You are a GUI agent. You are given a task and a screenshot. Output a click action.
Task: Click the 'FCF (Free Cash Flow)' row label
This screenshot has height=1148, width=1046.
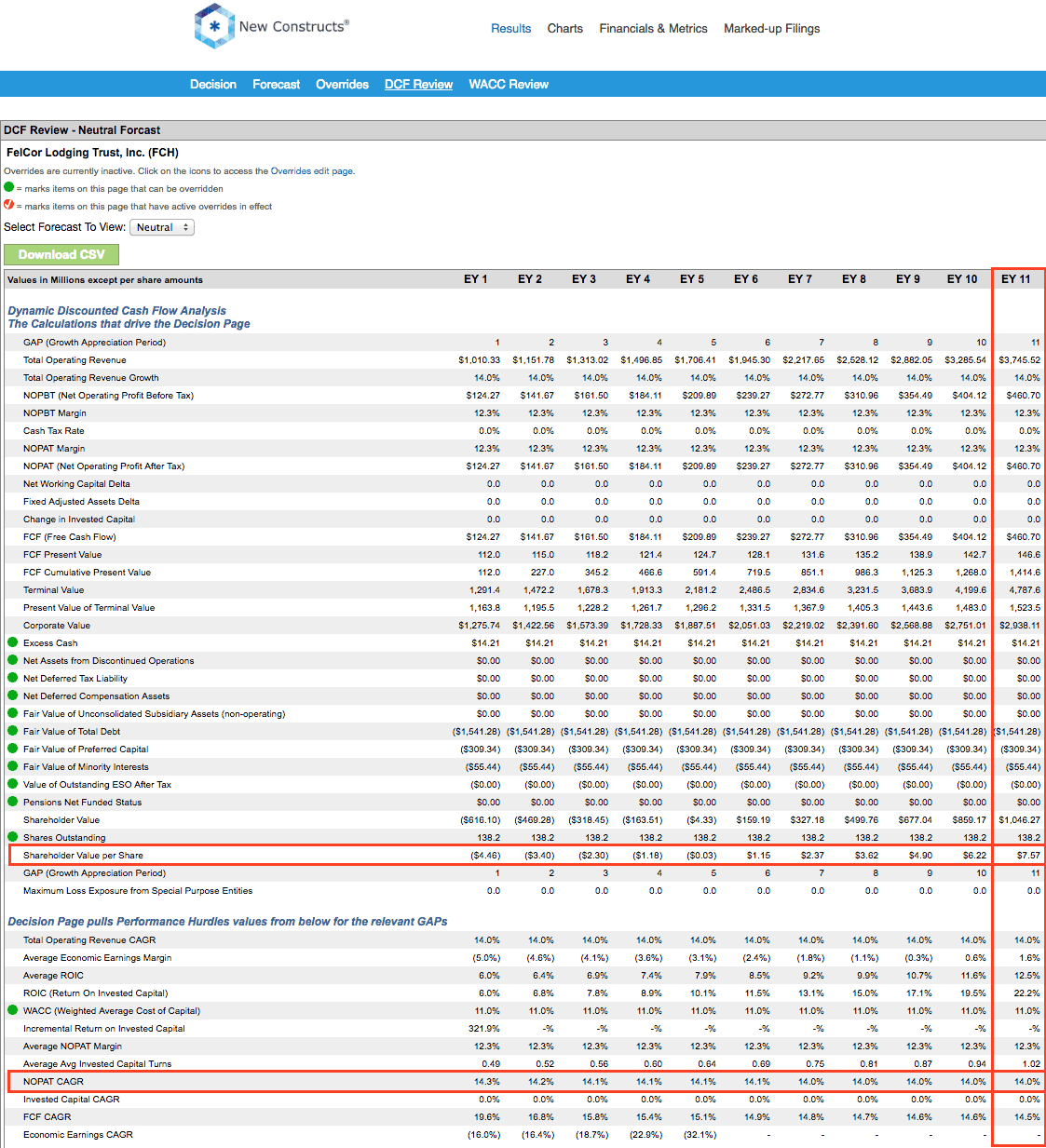tap(70, 537)
